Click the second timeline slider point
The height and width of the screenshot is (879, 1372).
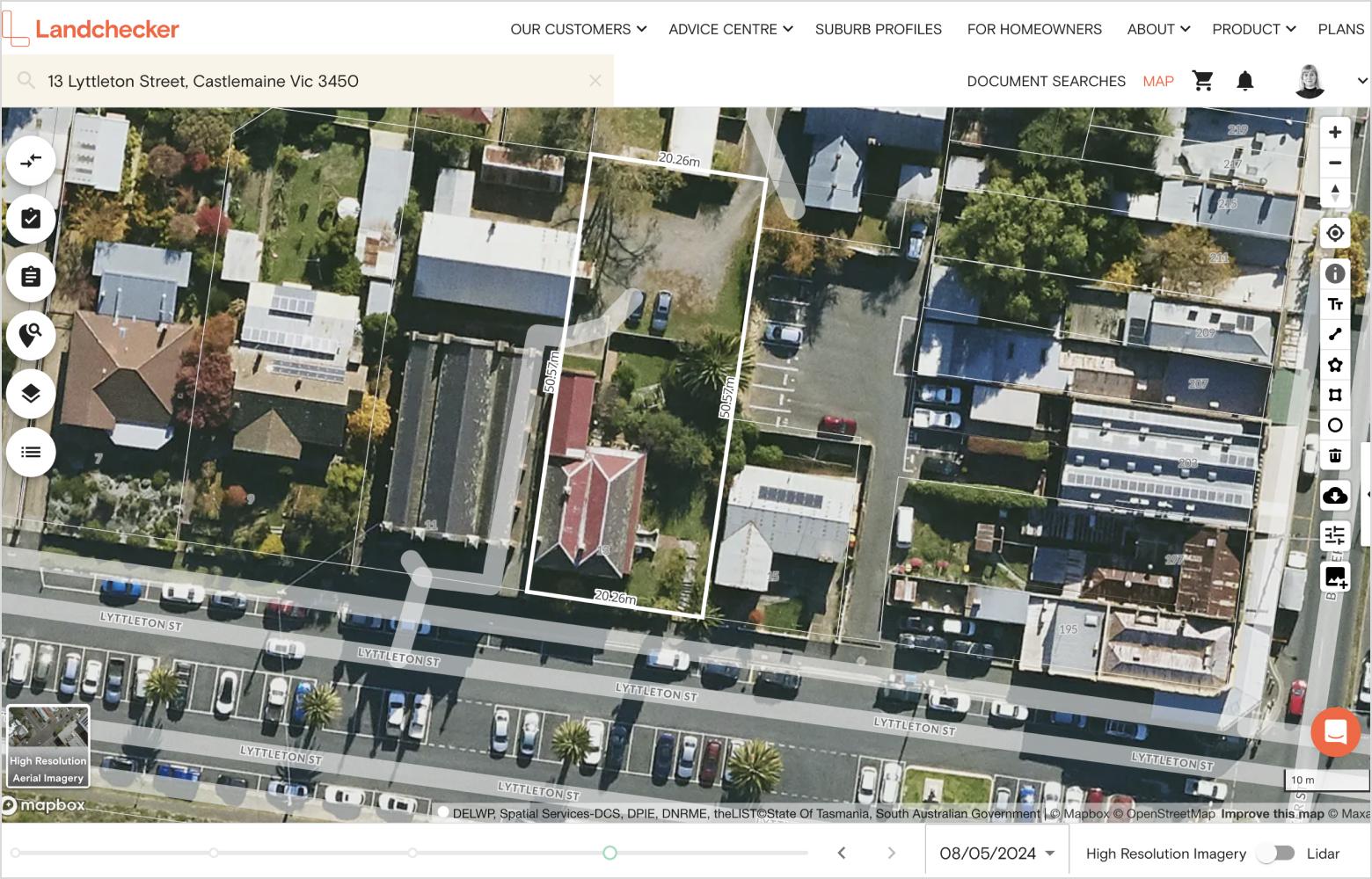pos(214,853)
